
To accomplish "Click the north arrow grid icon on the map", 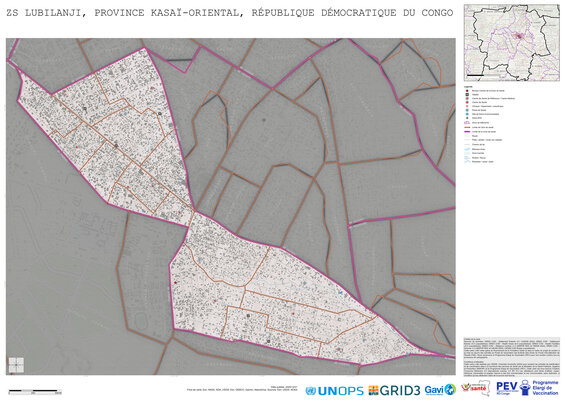I will pos(16,365).
